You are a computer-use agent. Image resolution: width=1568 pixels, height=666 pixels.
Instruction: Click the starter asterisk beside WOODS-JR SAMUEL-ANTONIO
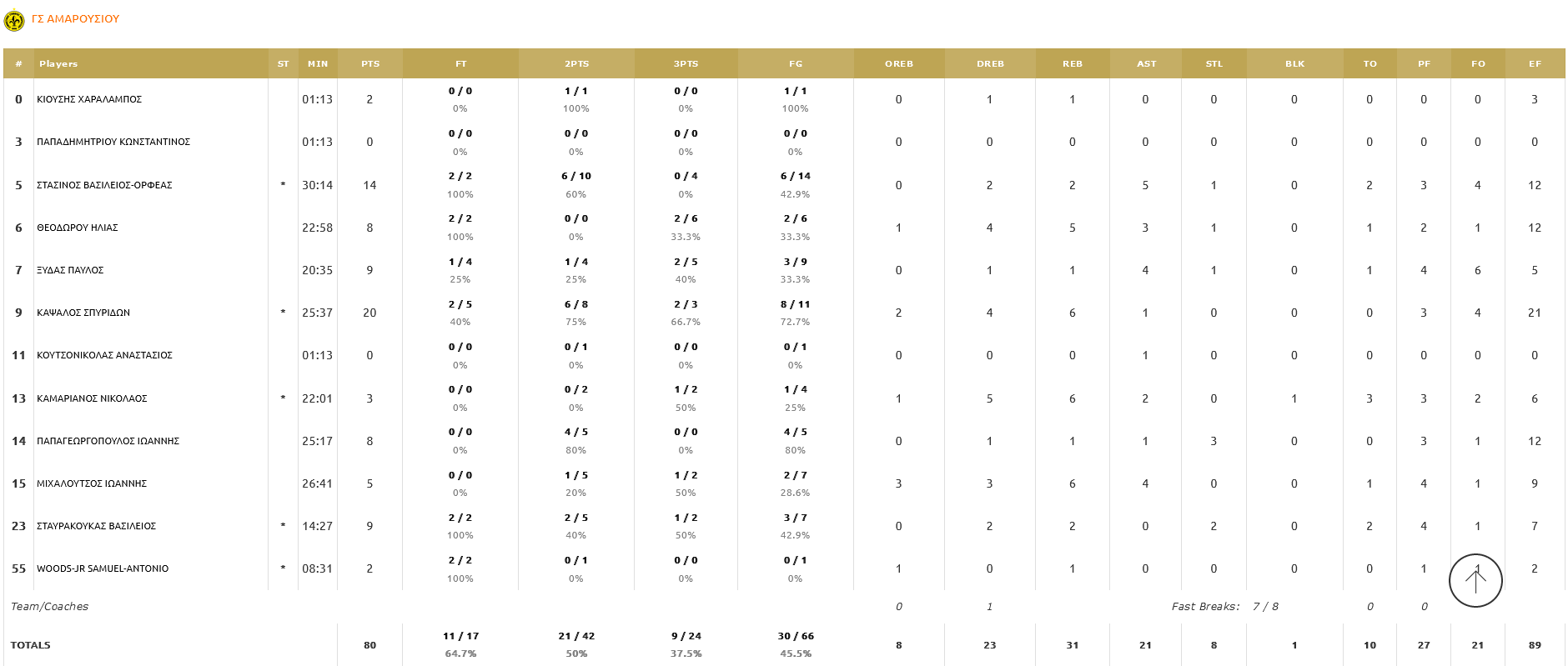pos(284,568)
